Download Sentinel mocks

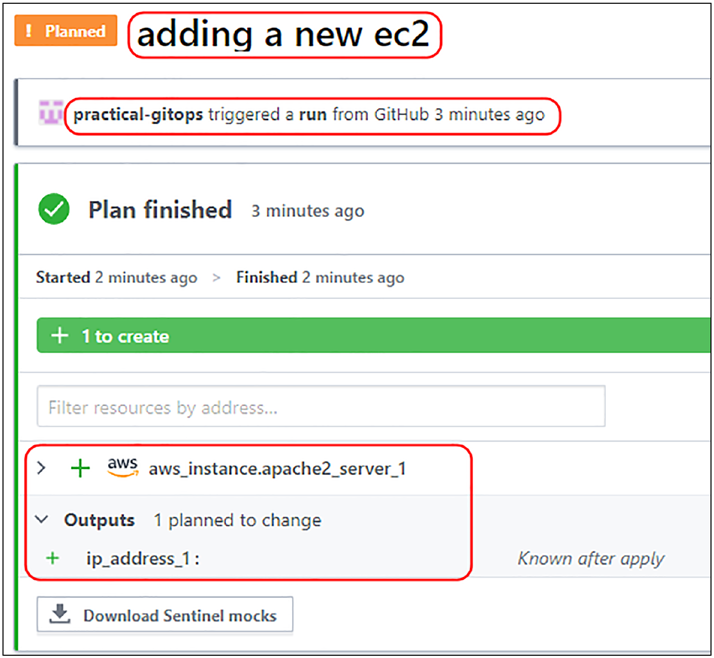(165, 615)
